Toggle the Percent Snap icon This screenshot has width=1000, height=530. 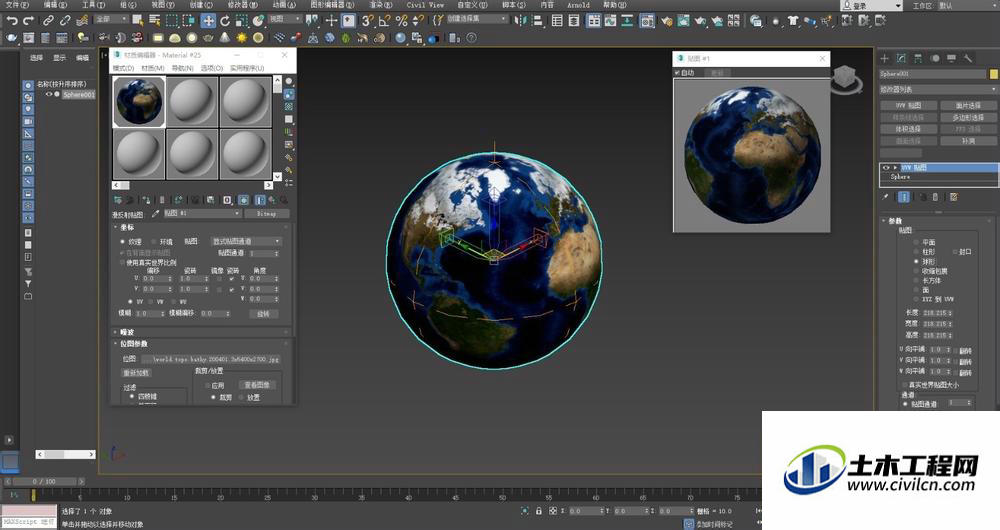(401, 21)
